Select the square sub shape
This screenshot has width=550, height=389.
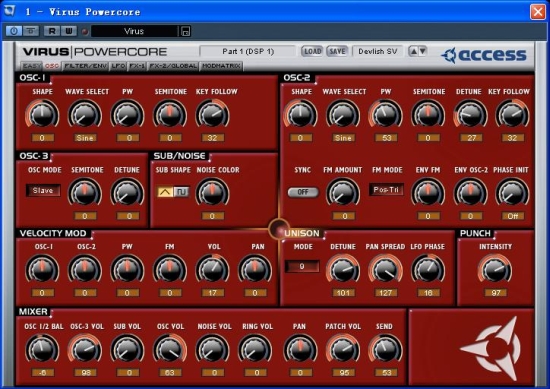[181, 192]
